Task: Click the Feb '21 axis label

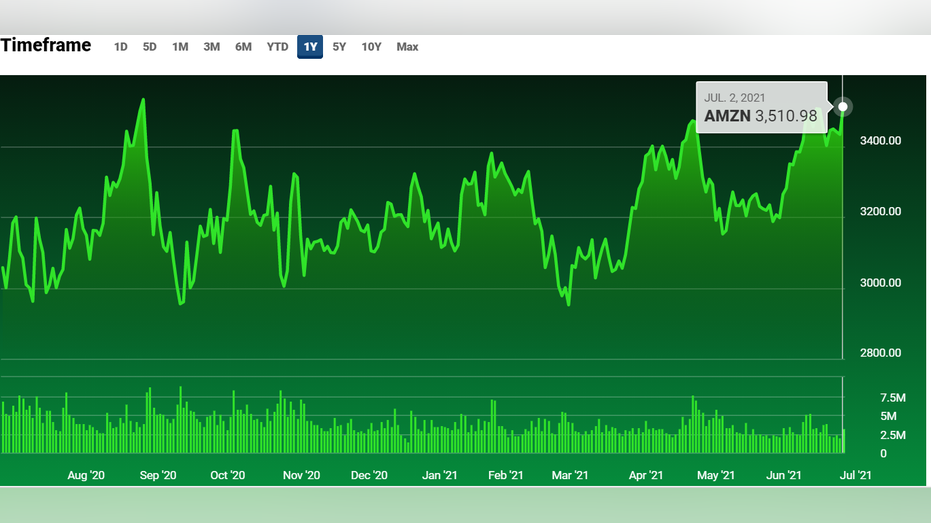Action: 505,476
